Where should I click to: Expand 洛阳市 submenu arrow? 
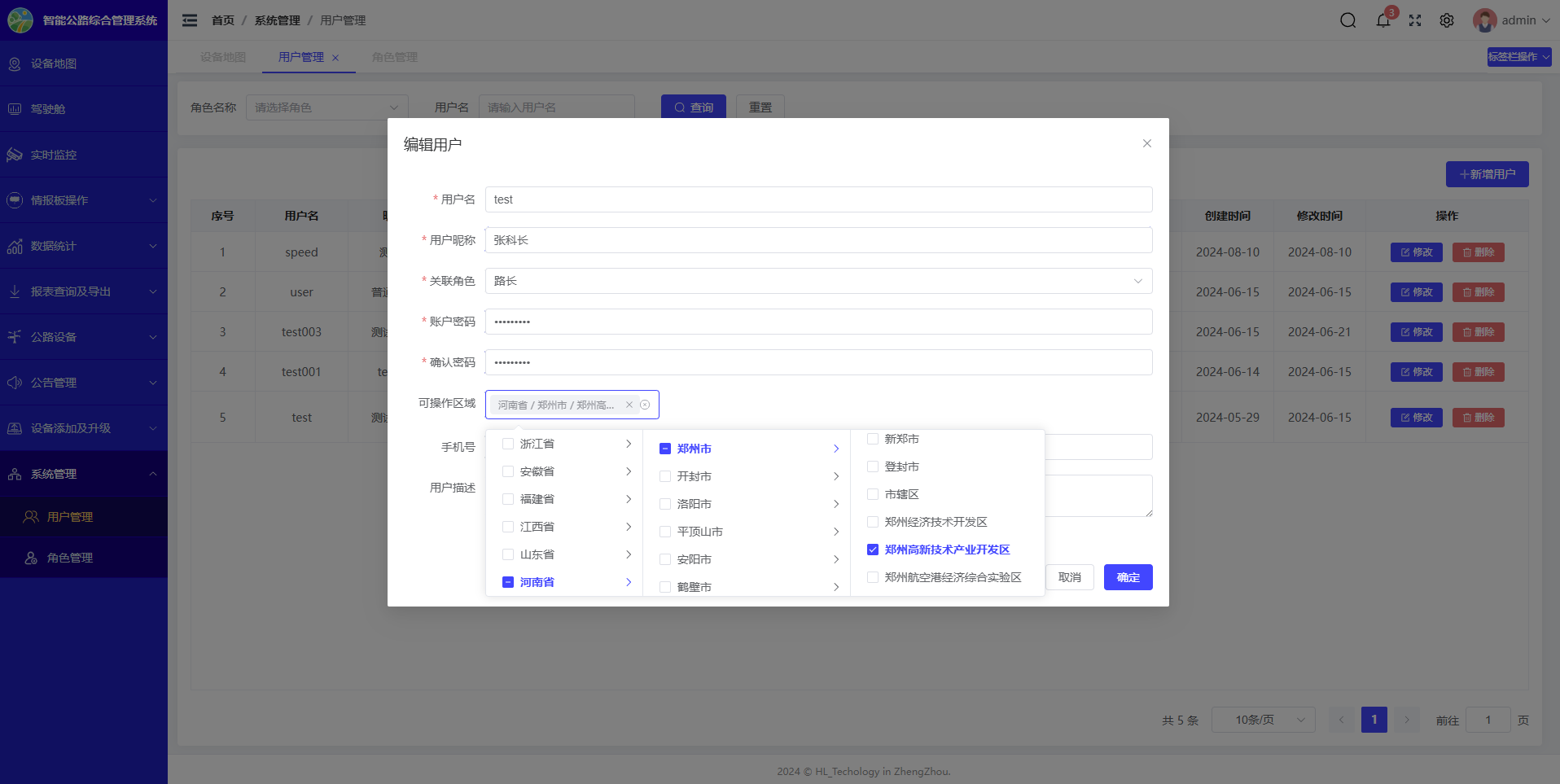coord(836,504)
